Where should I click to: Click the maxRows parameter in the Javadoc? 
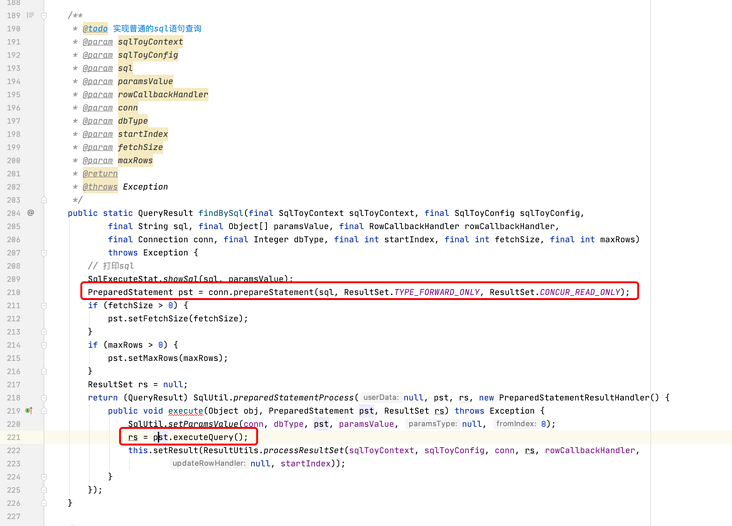pos(135,161)
